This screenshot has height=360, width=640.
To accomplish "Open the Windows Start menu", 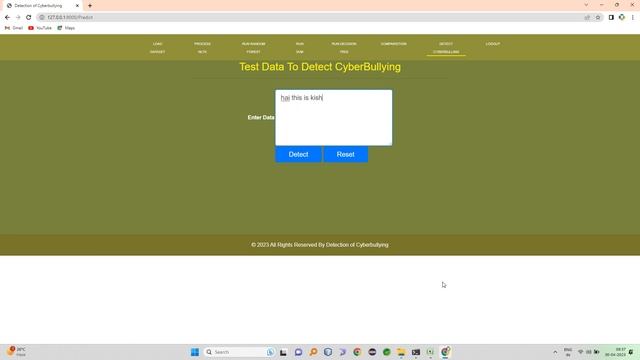I will tap(195, 352).
